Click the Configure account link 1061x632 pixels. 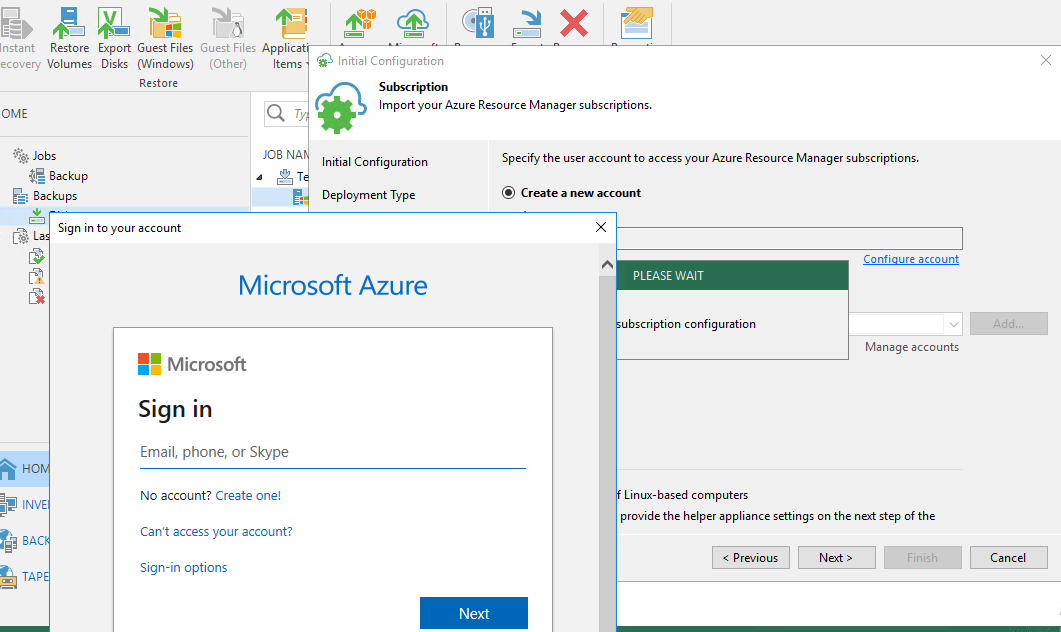911,259
